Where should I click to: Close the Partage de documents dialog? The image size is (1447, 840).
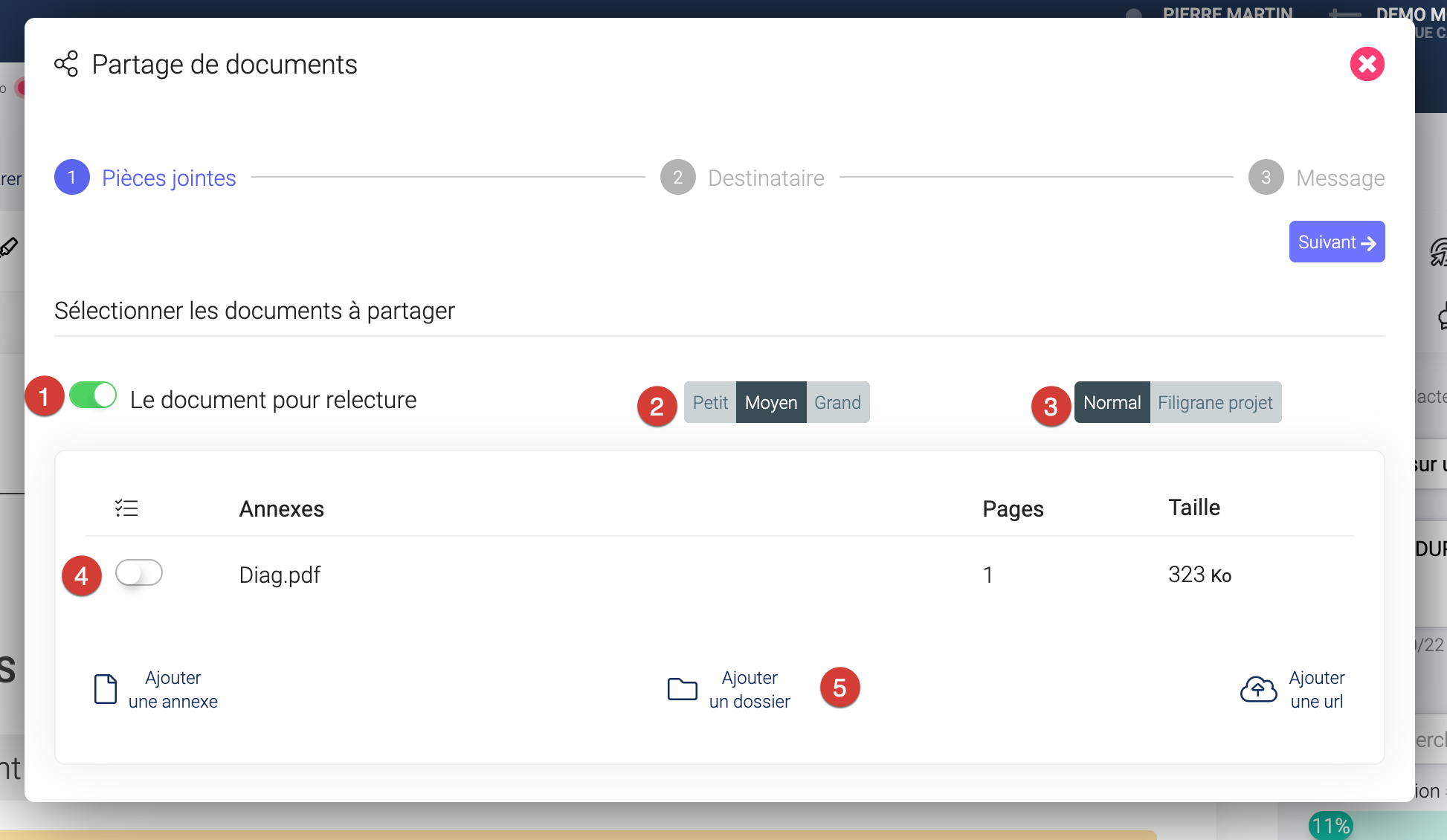(1367, 64)
